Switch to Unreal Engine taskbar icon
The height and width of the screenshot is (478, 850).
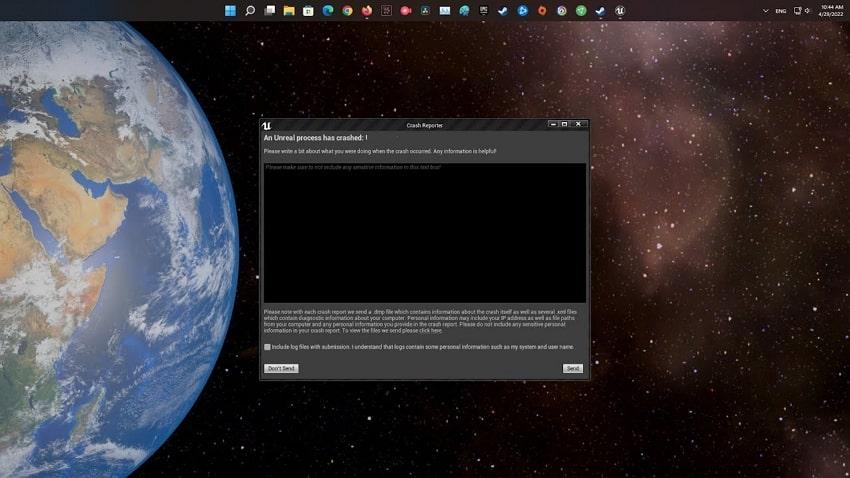click(x=620, y=11)
